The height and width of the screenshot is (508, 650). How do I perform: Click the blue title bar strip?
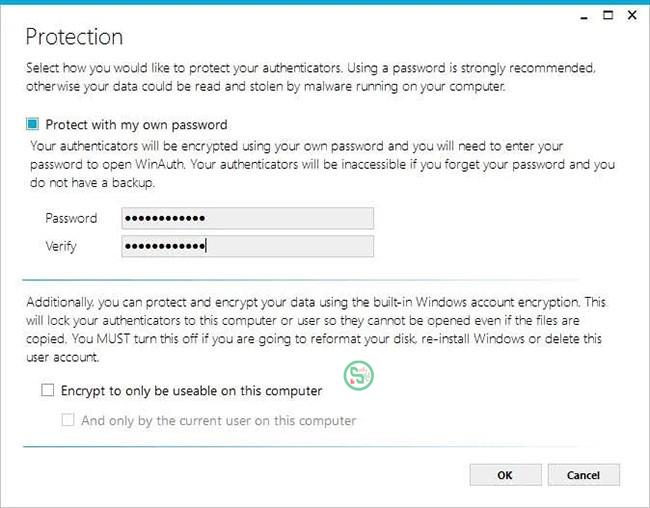[325, 2]
